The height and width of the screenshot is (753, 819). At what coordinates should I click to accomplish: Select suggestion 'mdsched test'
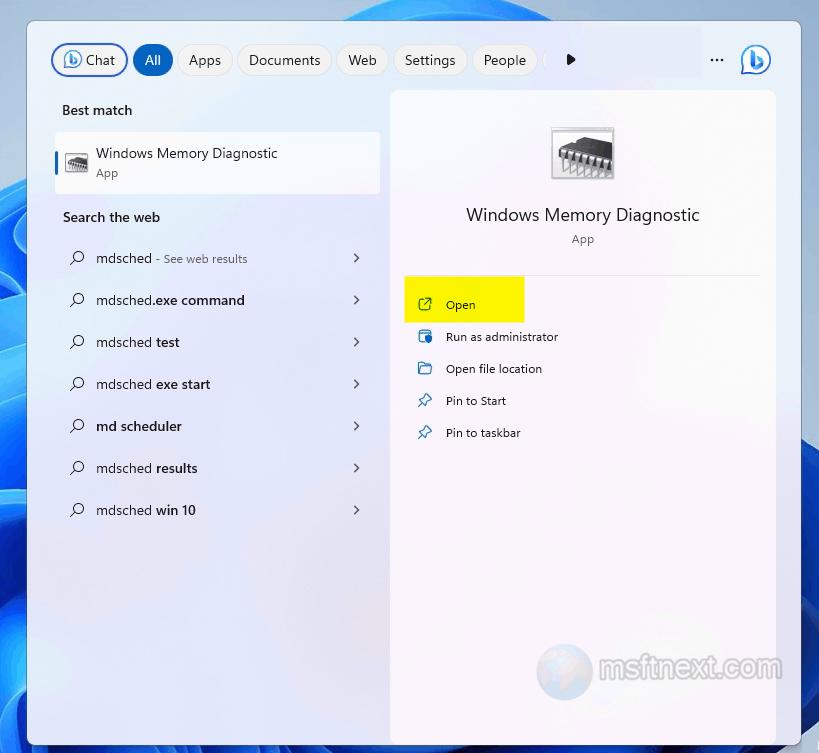(215, 342)
